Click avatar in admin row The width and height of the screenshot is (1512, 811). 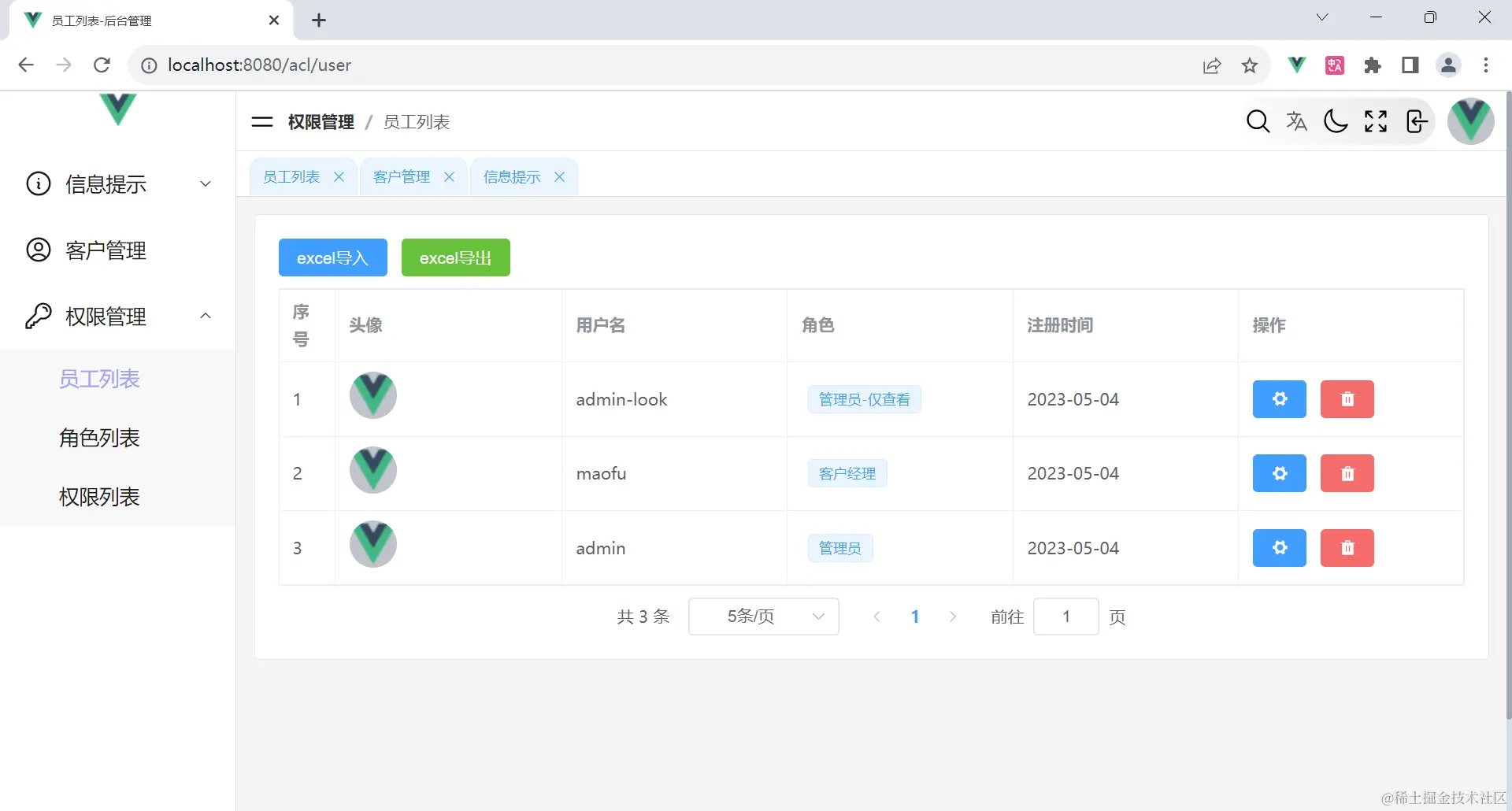[x=372, y=544]
